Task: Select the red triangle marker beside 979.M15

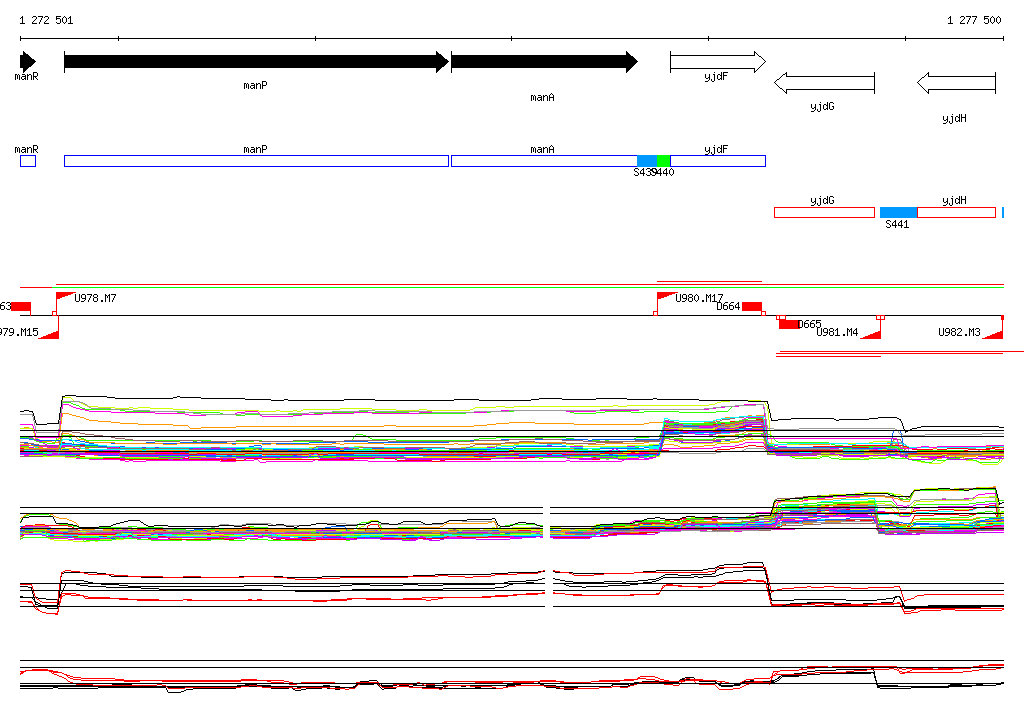Action: point(49,334)
